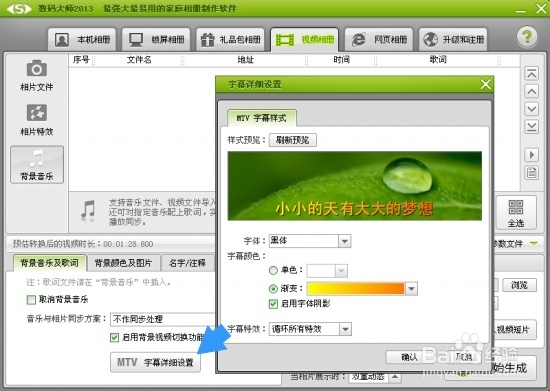The width and height of the screenshot is (550, 391).
Task: Select the 名字/注释 tab
Action: [187, 263]
